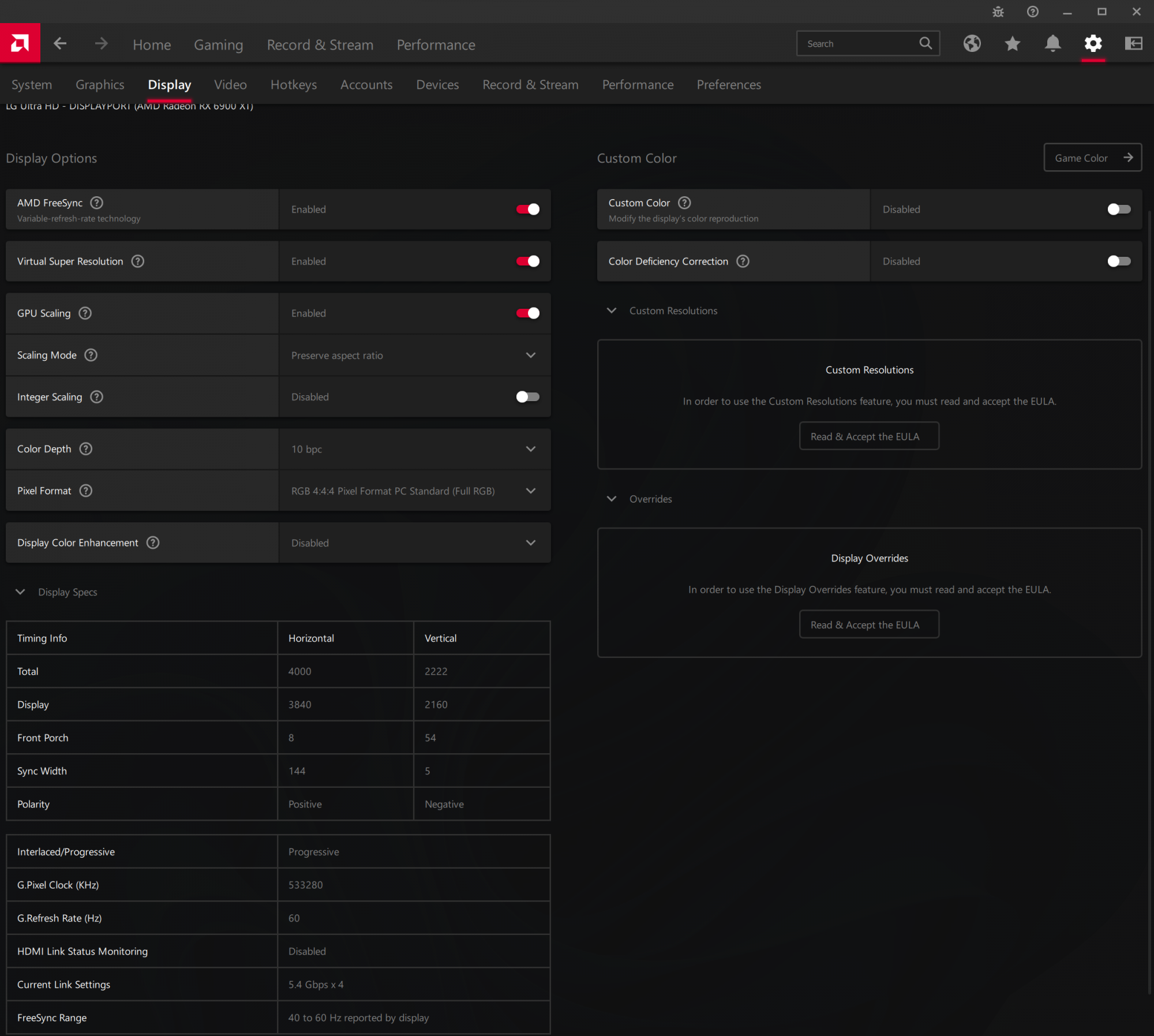
Task: Click the Game Color button
Action: [1092, 158]
